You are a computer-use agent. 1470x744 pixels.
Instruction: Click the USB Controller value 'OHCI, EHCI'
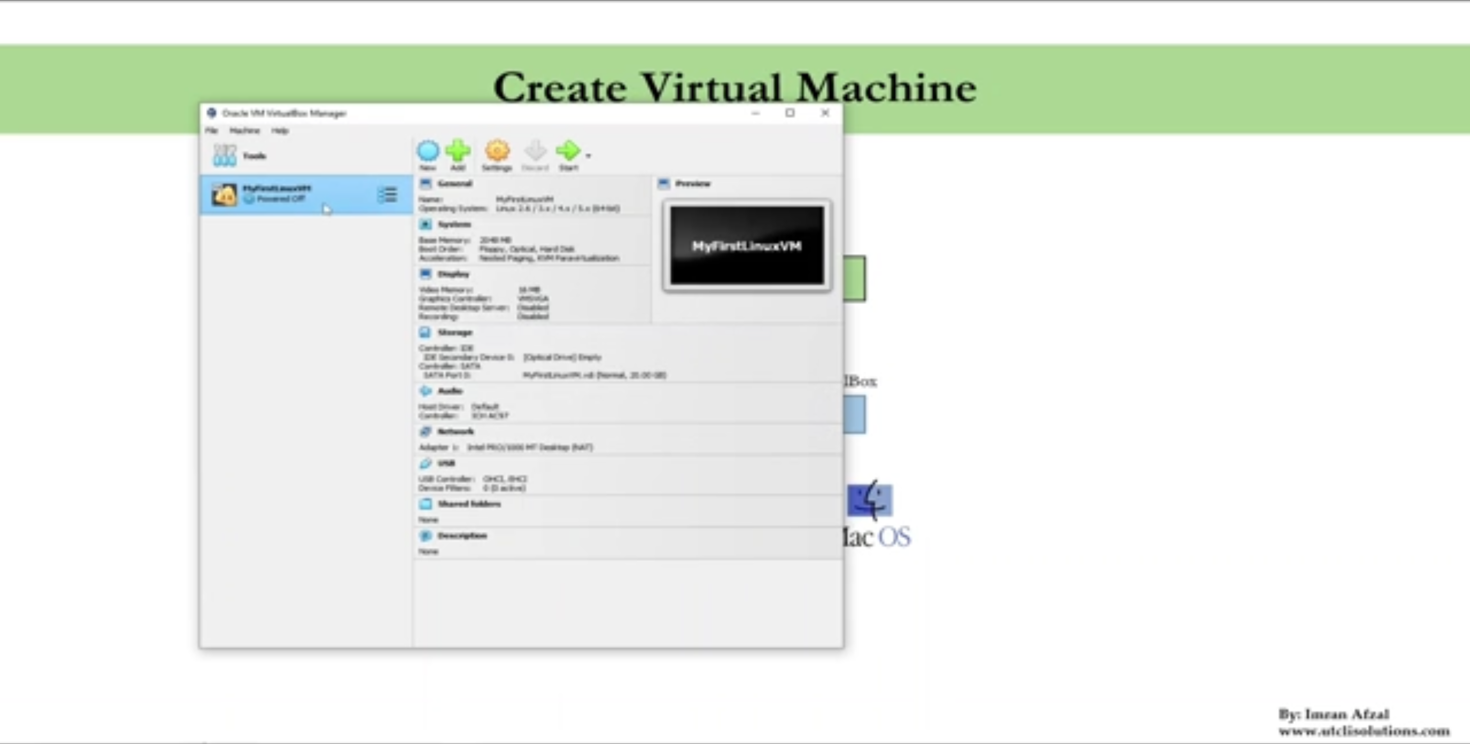coord(505,480)
